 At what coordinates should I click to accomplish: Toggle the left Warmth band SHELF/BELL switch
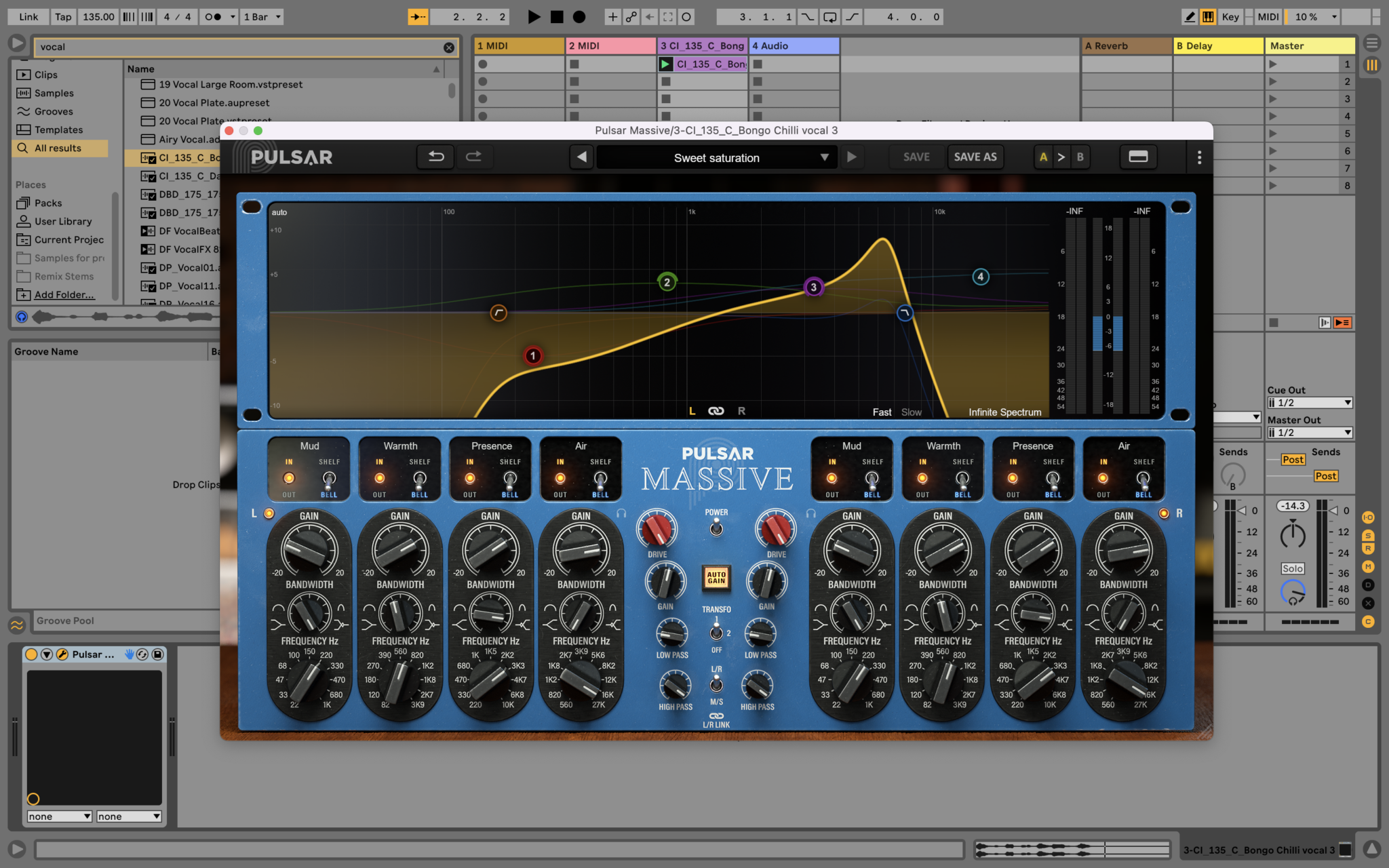pyautogui.click(x=420, y=479)
